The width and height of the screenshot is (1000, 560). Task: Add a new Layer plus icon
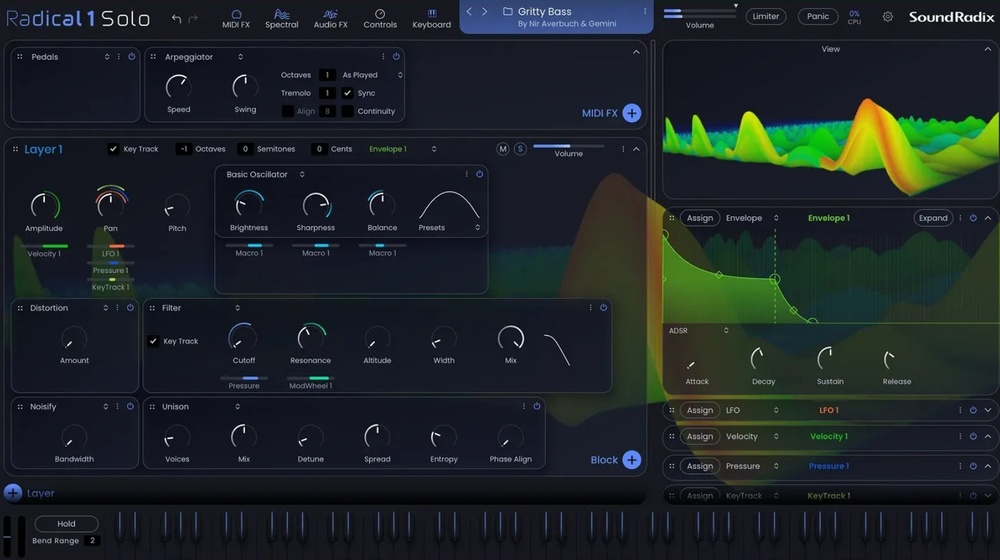pos(13,493)
